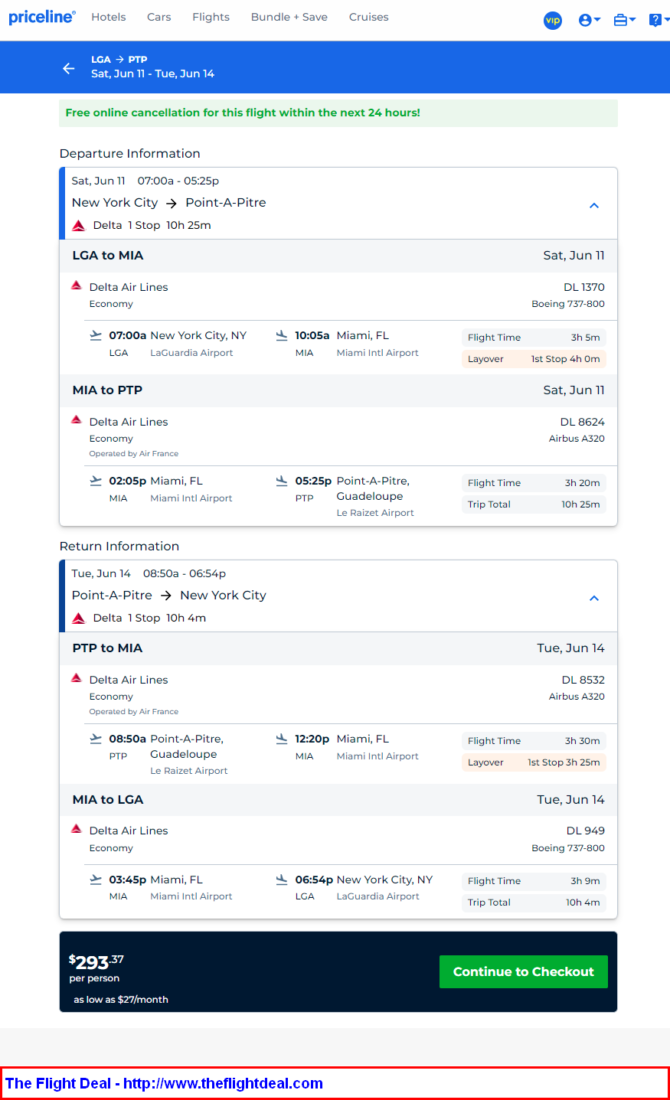670x1100 pixels.
Task: Open the My Trips briefcase icon
Action: point(624,20)
